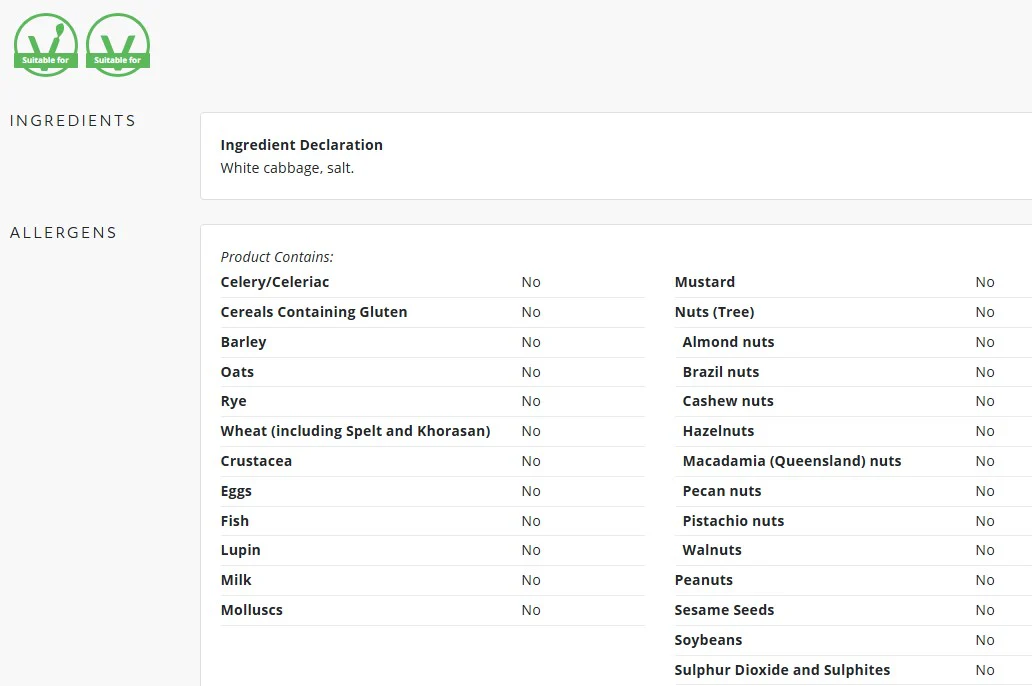Screen dimensions: 1032x686
Task: Click the Fish allergen label
Action: tap(235, 521)
